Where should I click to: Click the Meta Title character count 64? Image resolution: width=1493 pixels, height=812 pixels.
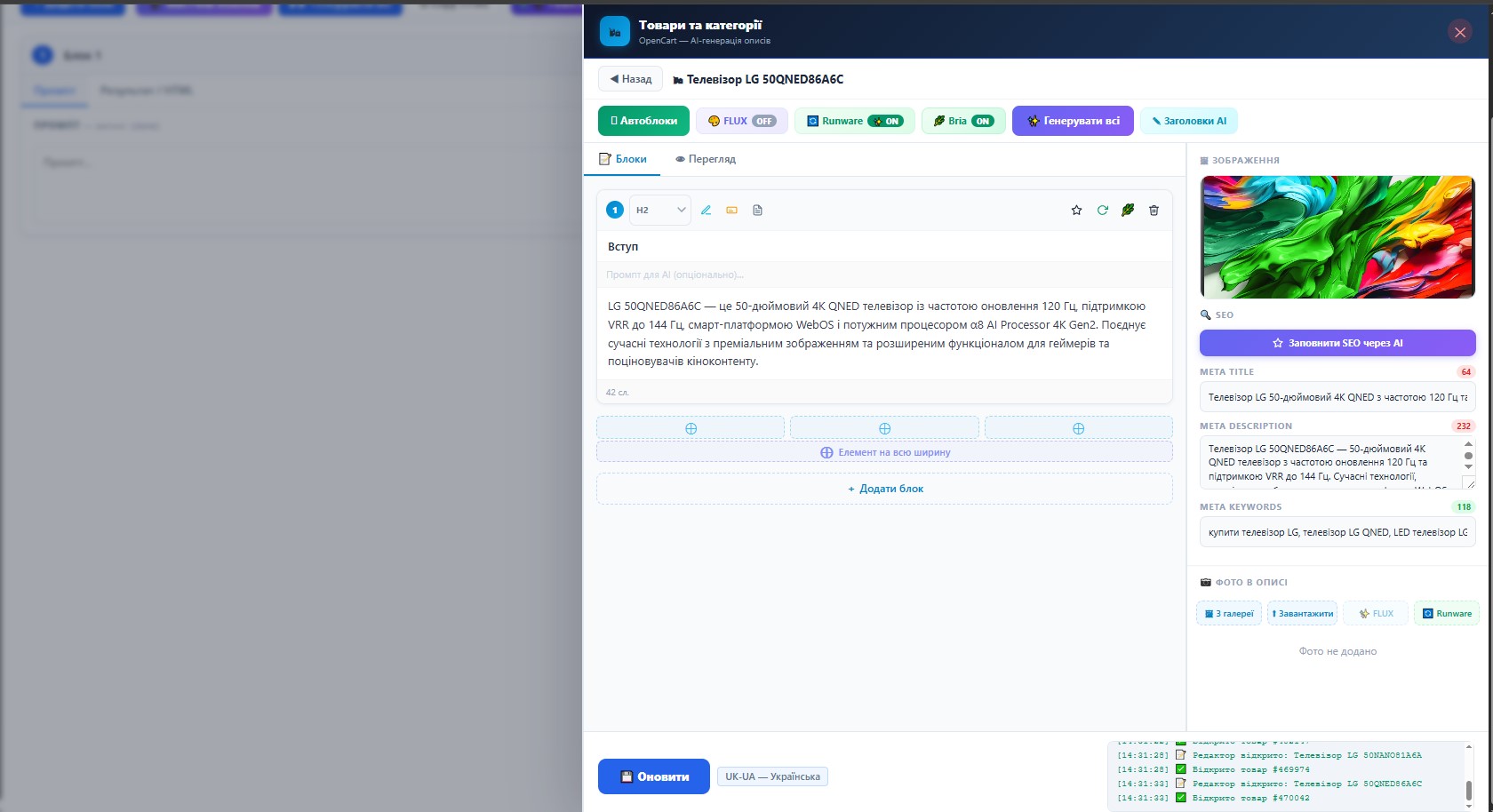coord(1465,372)
